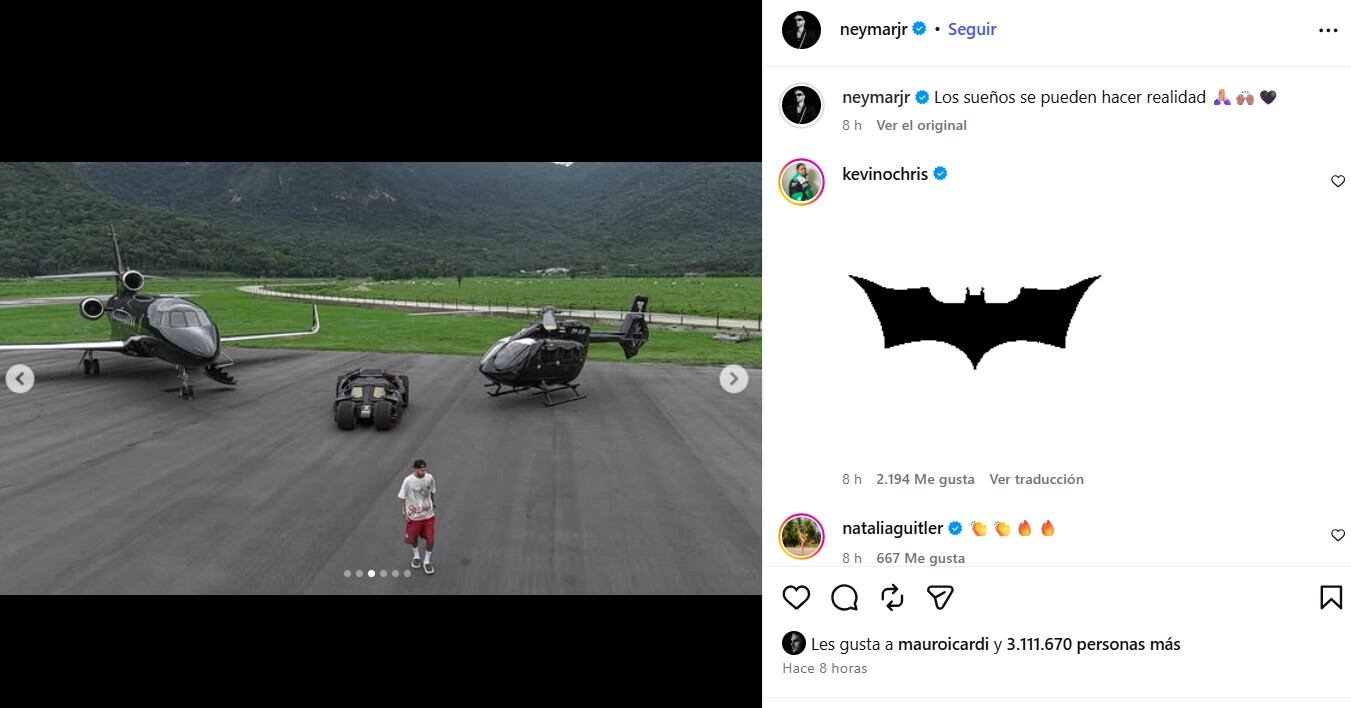Save the post using the bookmark icon
The image size is (1351, 708).
pos(1331,597)
